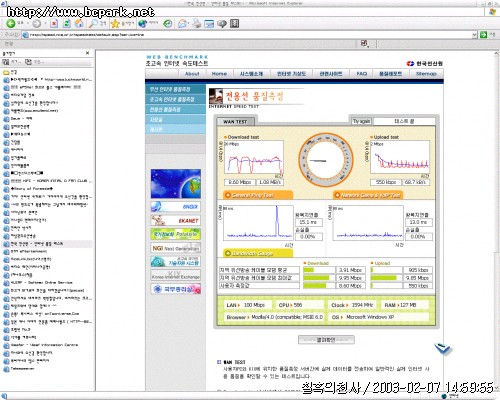Click the '3.91 Mbps' download gauge value
Image resolution: width=500 pixels, height=400 pixels.
point(350,270)
